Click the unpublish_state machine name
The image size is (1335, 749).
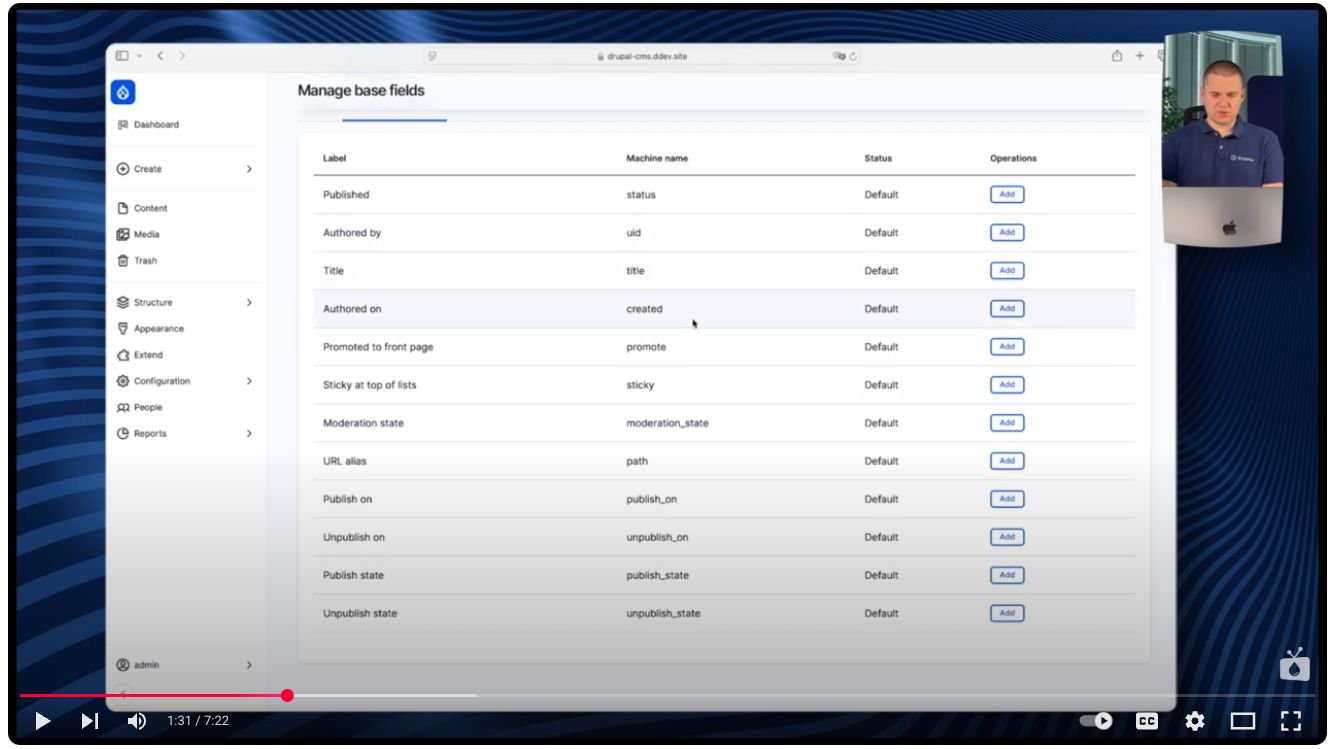click(x=663, y=613)
